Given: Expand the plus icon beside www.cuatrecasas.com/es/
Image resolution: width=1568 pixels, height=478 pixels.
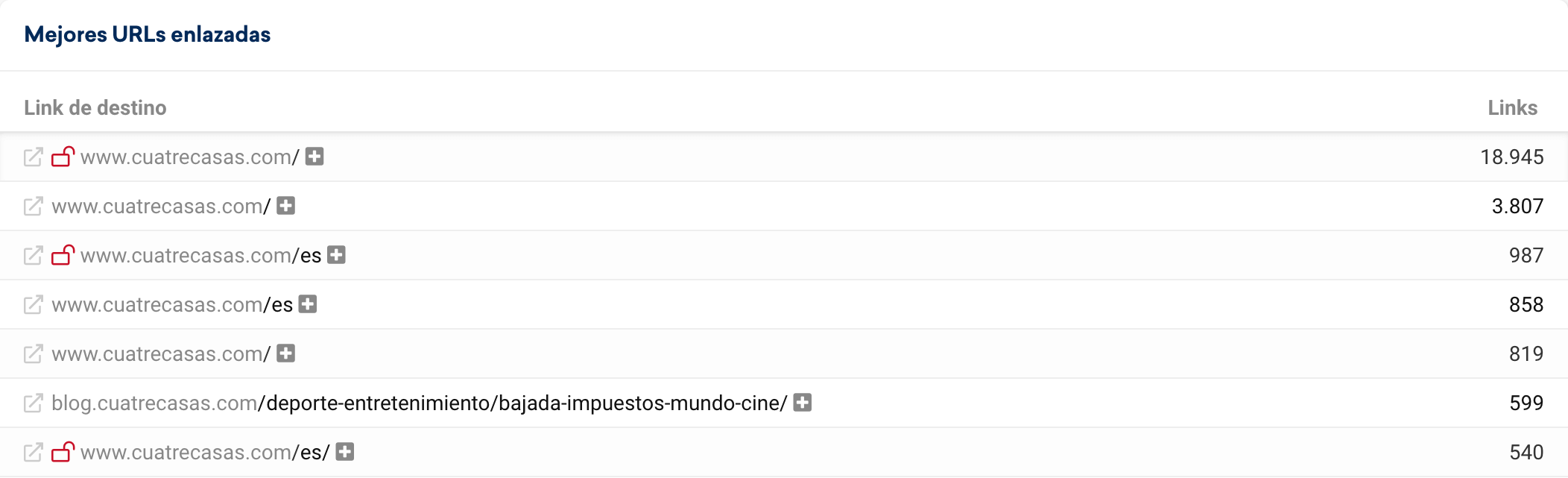Looking at the screenshot, I should [x=346, y=450].
